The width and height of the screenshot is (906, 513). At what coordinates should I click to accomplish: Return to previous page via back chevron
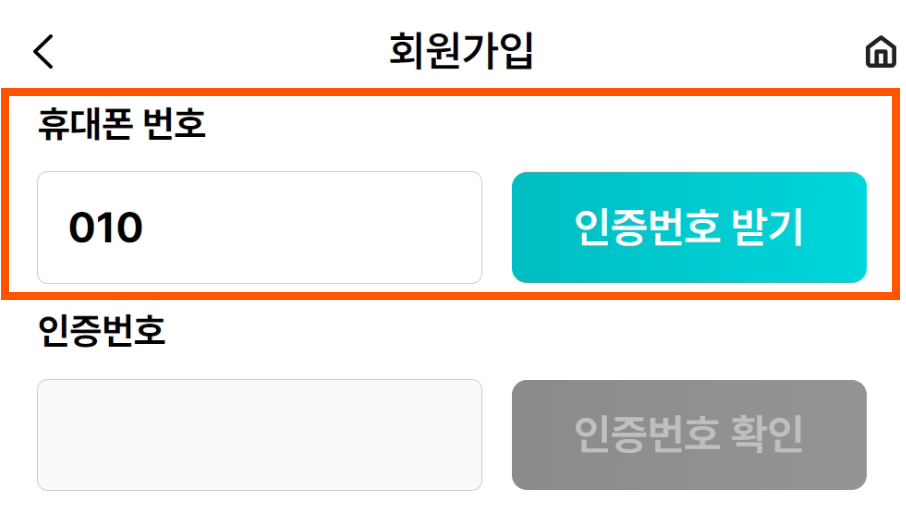pyautogui.click(x=44, y=52)
